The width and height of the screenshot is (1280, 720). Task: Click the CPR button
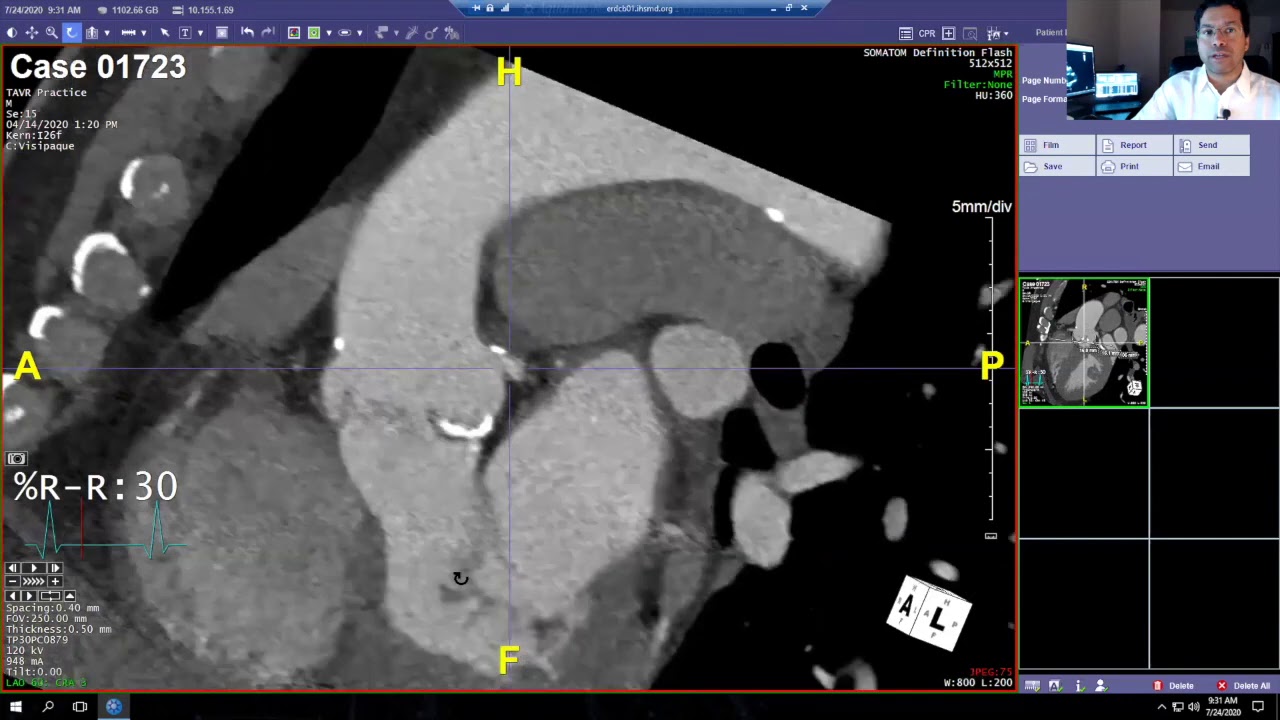(927, 33)
